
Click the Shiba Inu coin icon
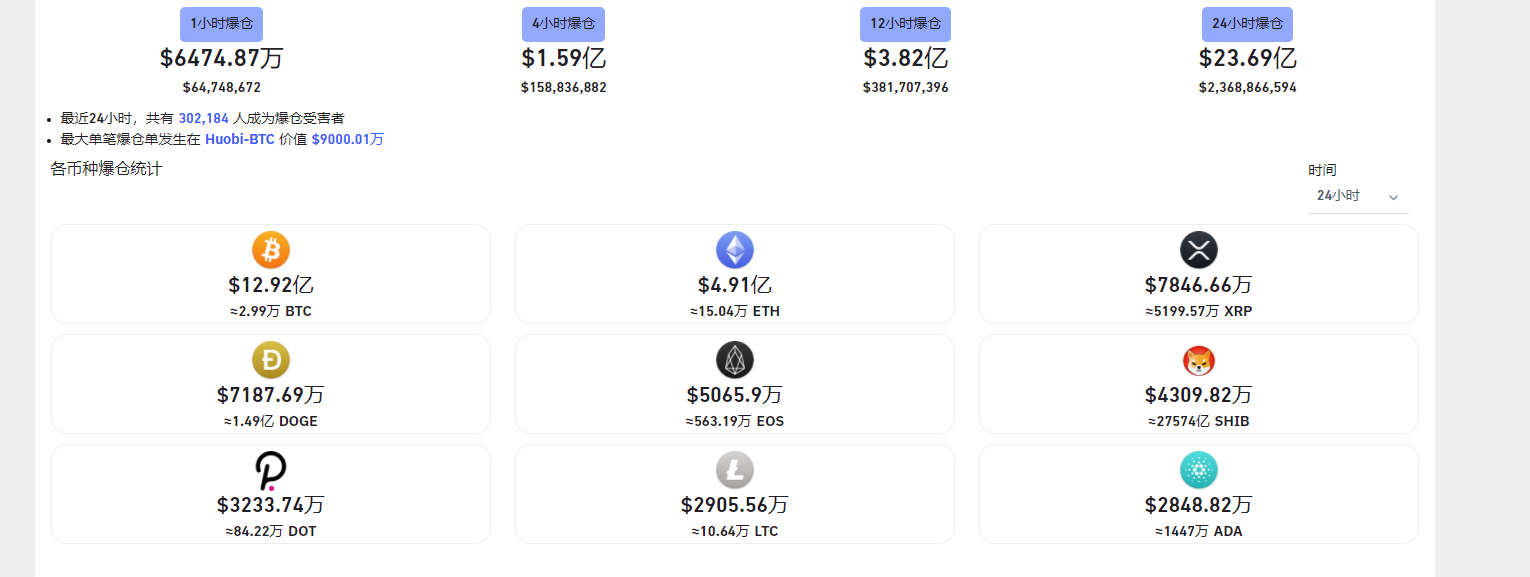coord(1199,360)
